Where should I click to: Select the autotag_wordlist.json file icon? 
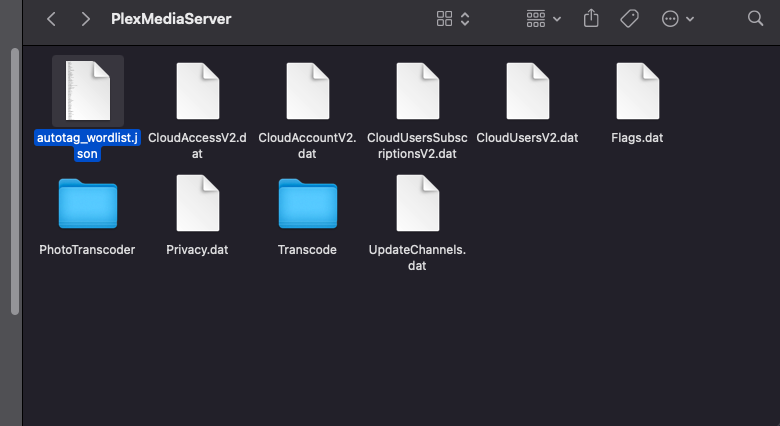[88, 91]
